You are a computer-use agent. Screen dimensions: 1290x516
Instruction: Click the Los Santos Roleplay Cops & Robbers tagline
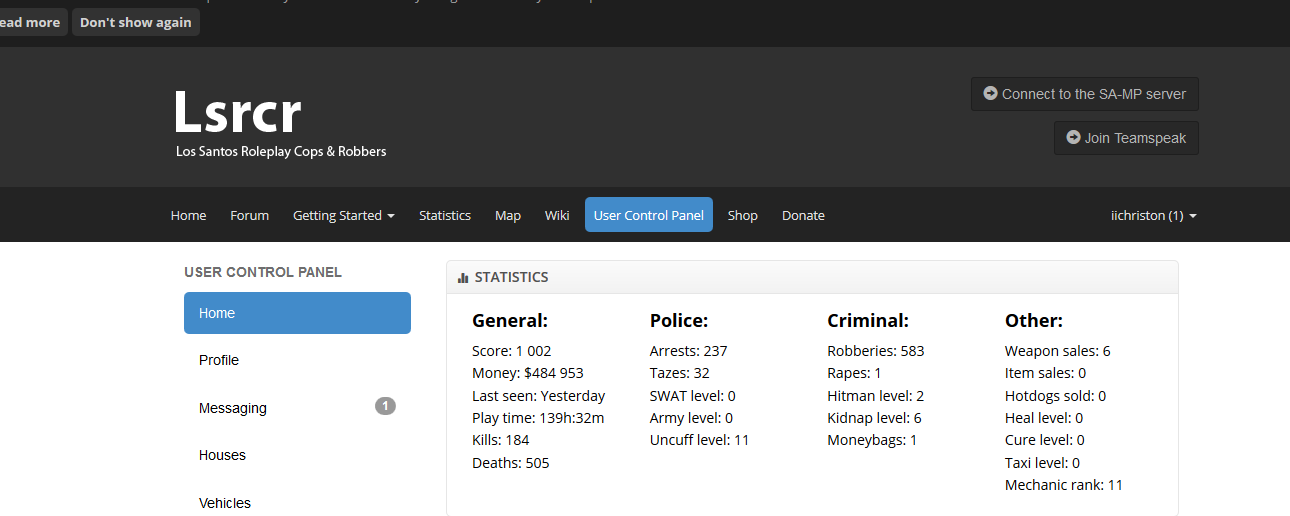[281, 152]
